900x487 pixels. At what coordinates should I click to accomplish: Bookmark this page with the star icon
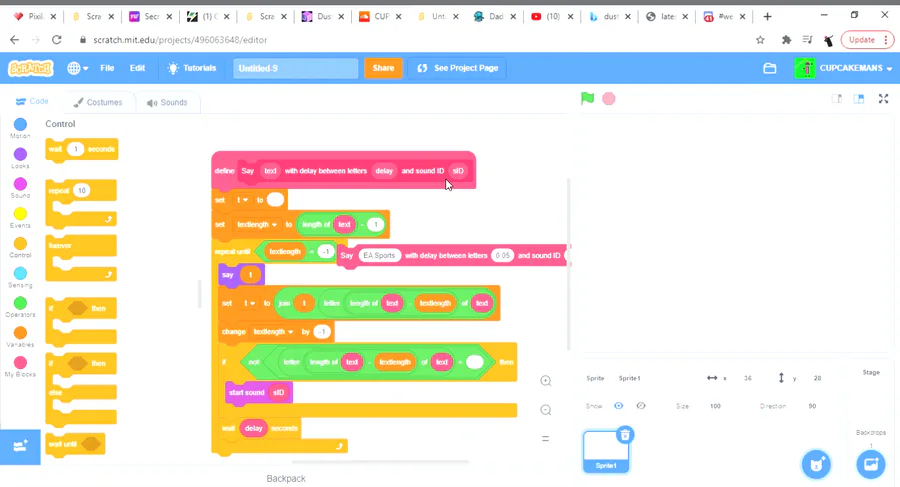point(760,40)
